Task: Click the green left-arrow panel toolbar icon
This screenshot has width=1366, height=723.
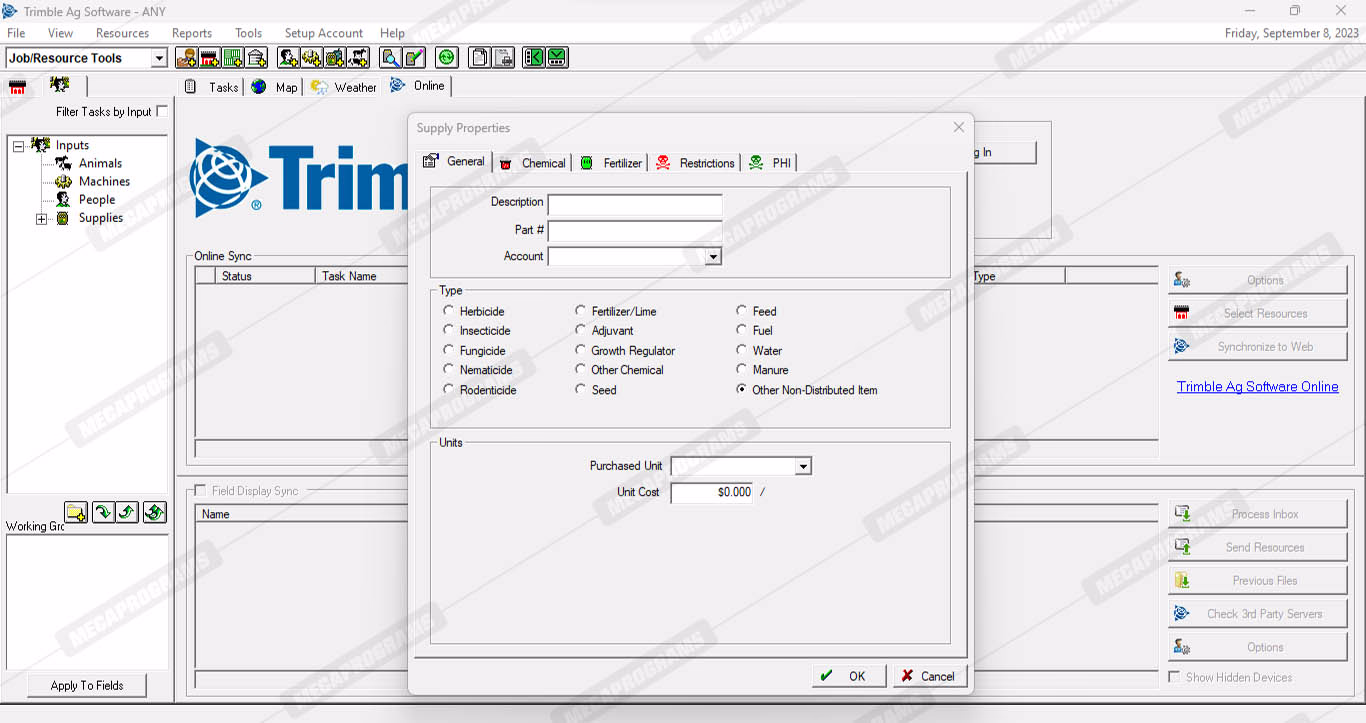Action: pyautogui.click(x=534, y=58)
